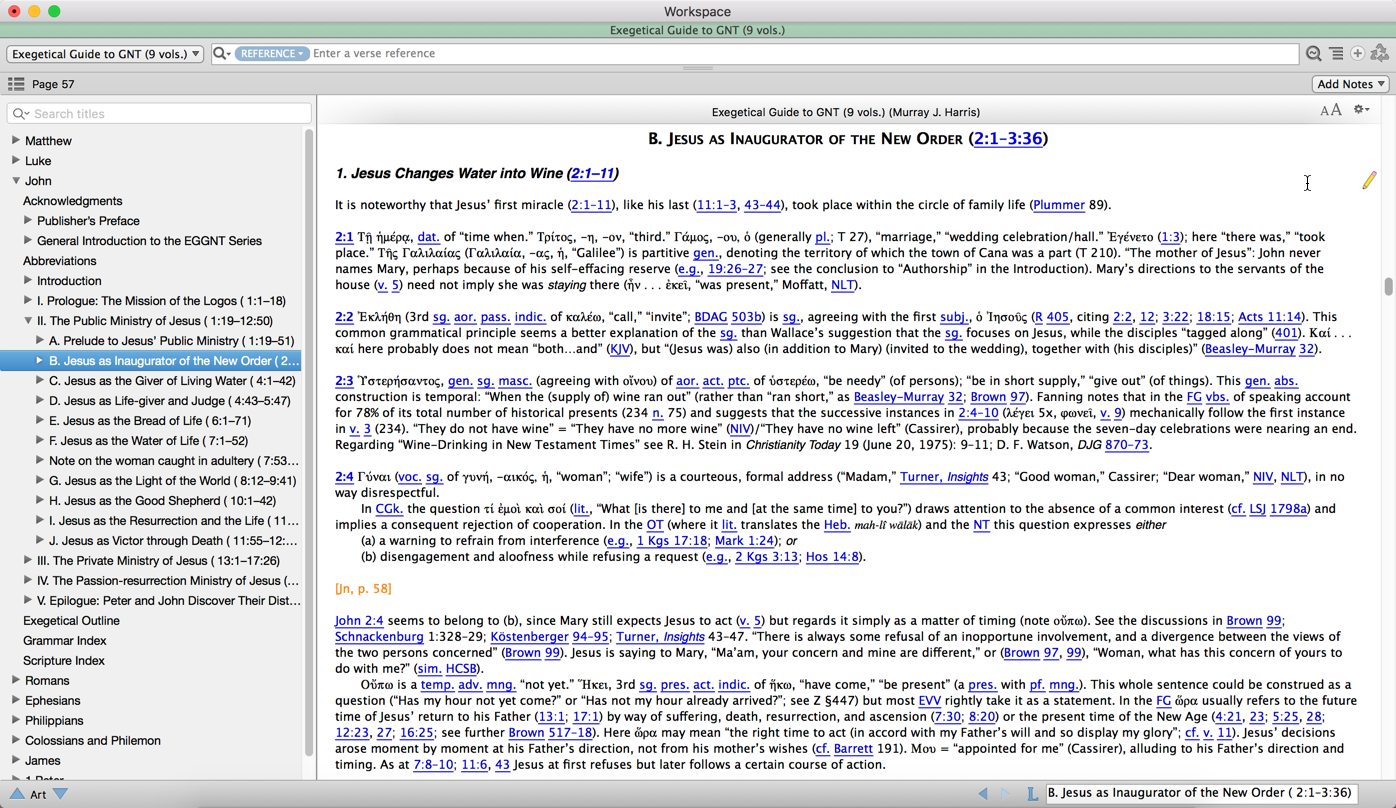Image resolution: width=1396 pixels, height=808 pixels.
Task: Click the yellow highlighter pen icon
Action: pyautogui.click(x=1369, y=180)
